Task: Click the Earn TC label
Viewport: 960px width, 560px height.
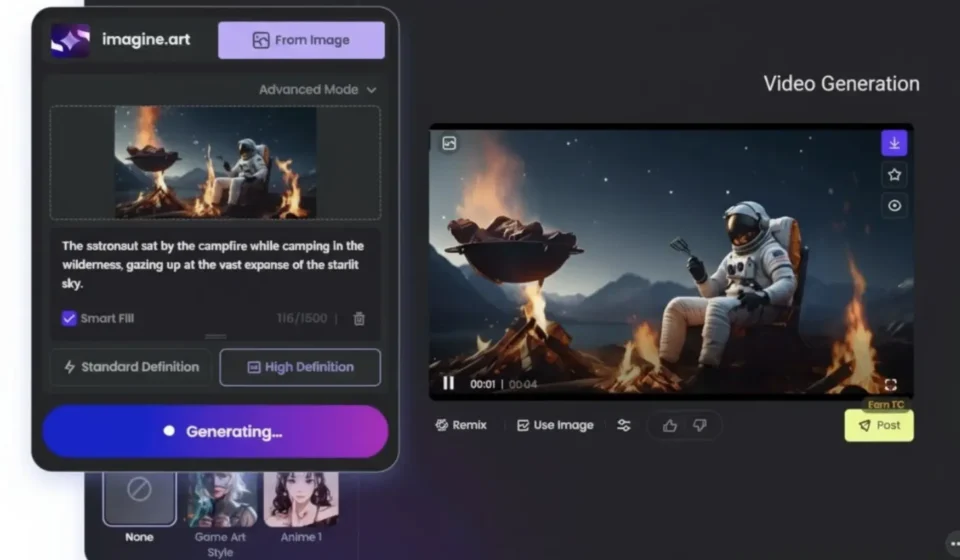Action: point(886,405)
